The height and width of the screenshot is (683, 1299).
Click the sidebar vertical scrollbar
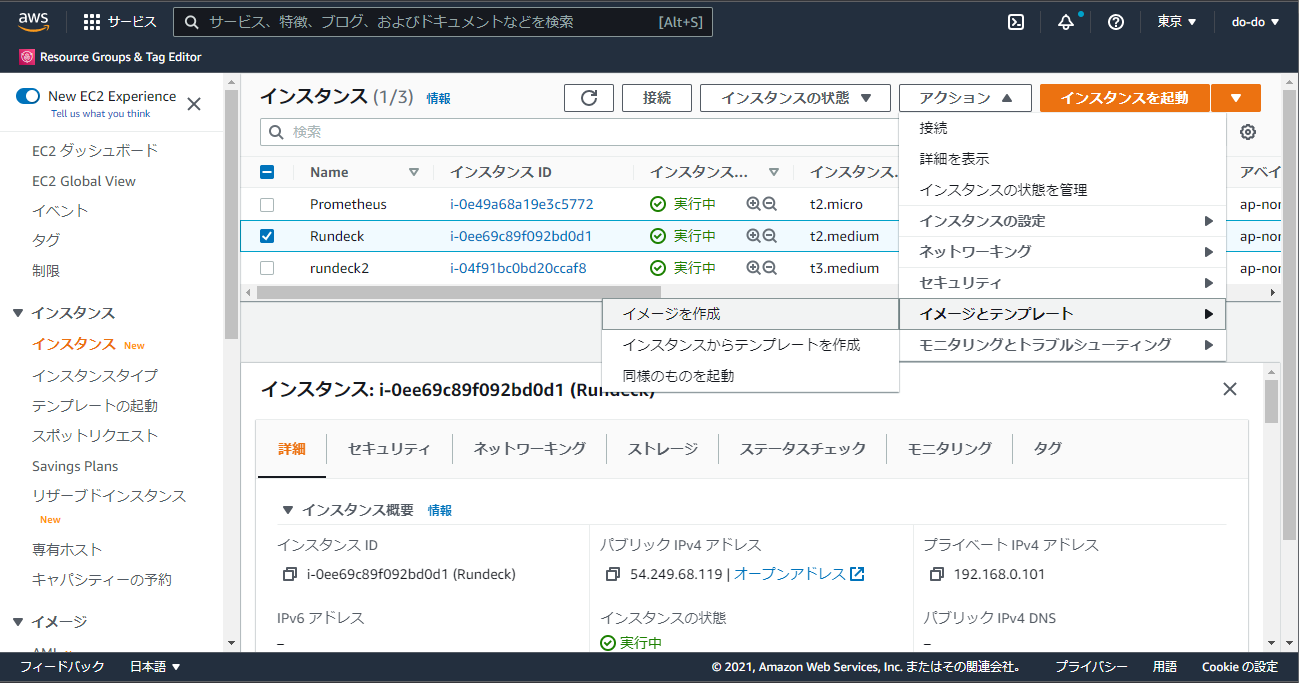click(x=232, y=213)
